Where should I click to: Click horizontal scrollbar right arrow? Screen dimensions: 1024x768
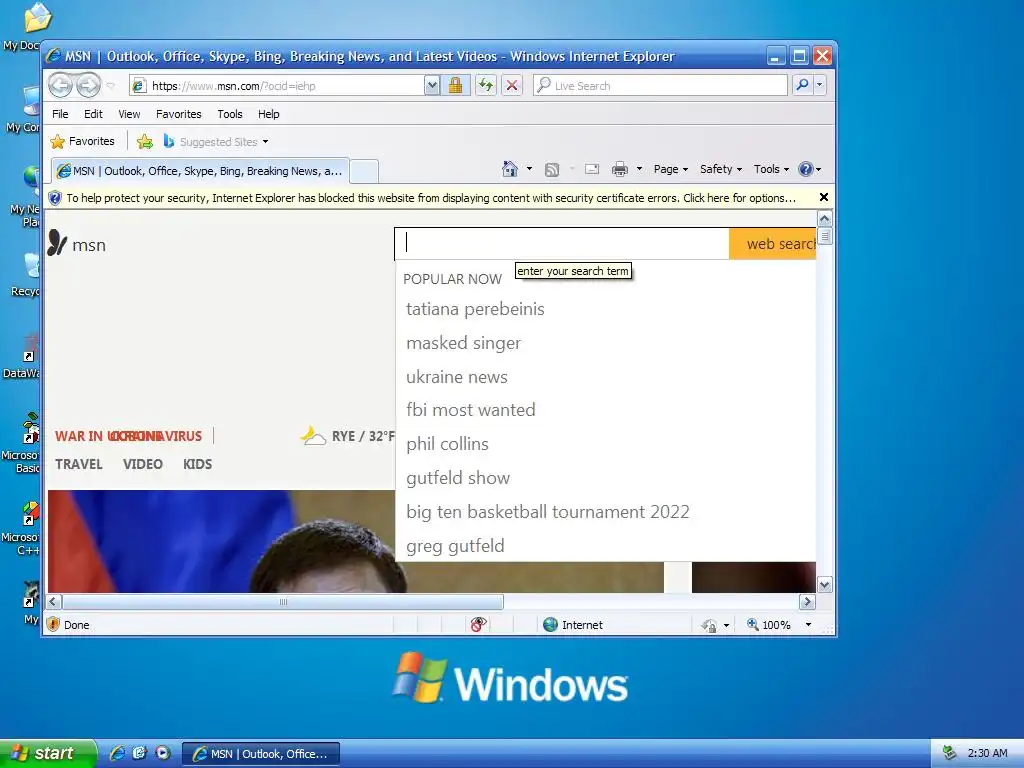click(807, 602)
